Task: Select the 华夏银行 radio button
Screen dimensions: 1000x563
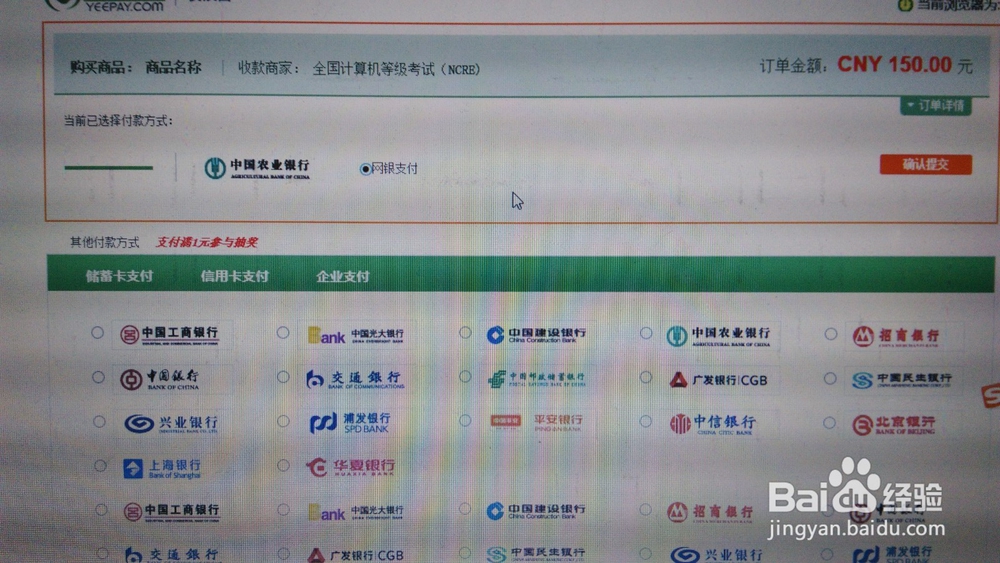Action: coord(283,466)
